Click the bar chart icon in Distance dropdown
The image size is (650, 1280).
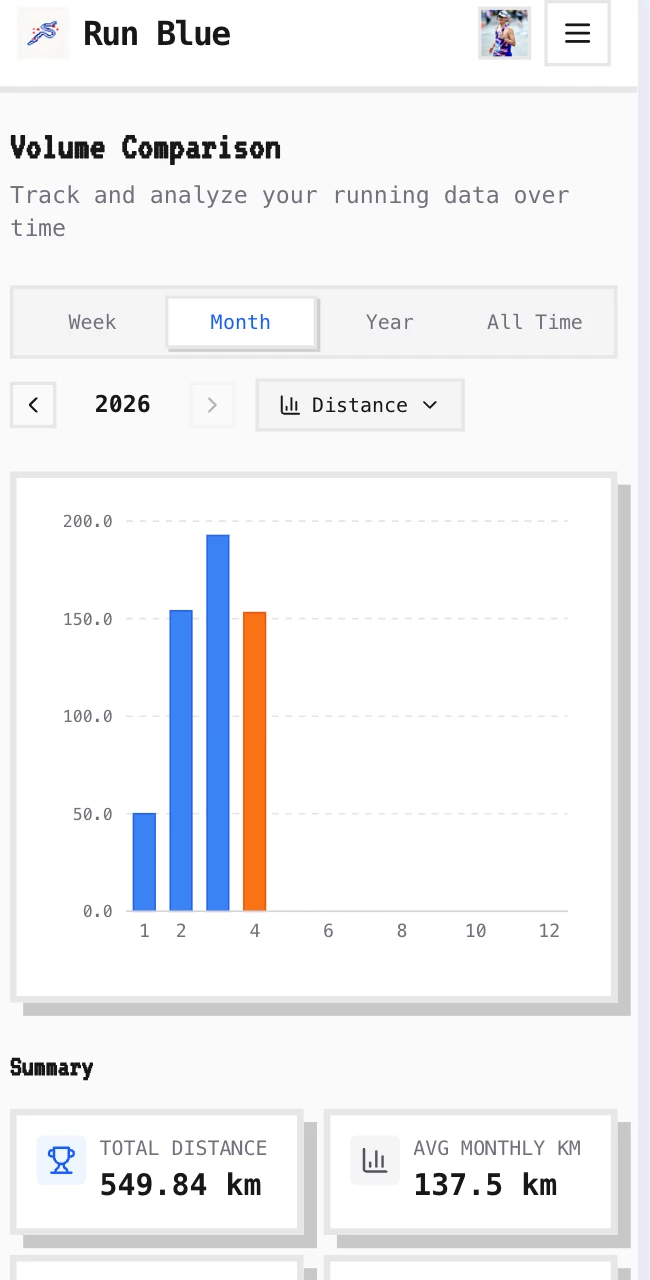290,405
